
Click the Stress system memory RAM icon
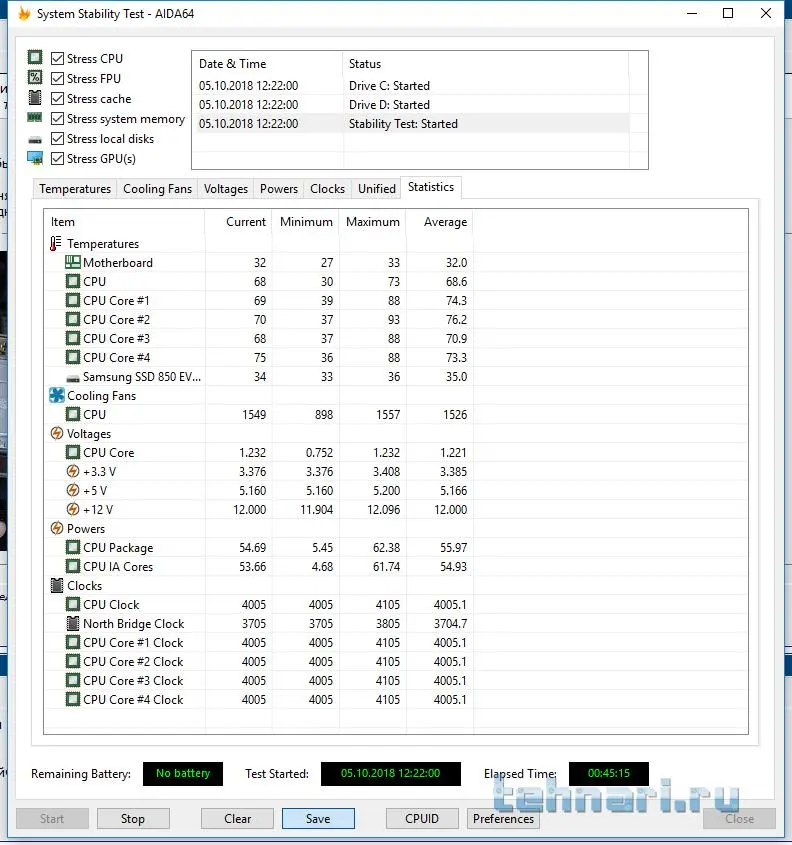(35, 117)
